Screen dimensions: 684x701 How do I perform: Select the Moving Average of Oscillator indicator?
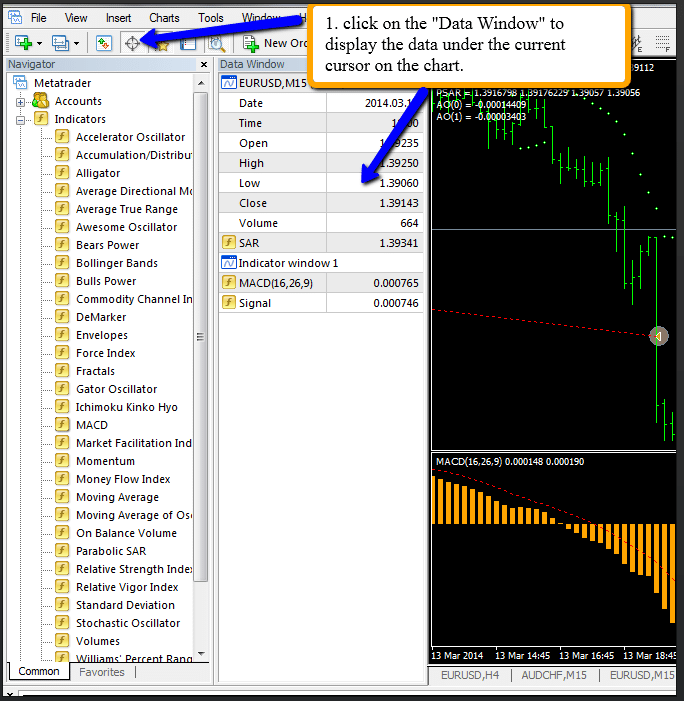tap(134, 515)
